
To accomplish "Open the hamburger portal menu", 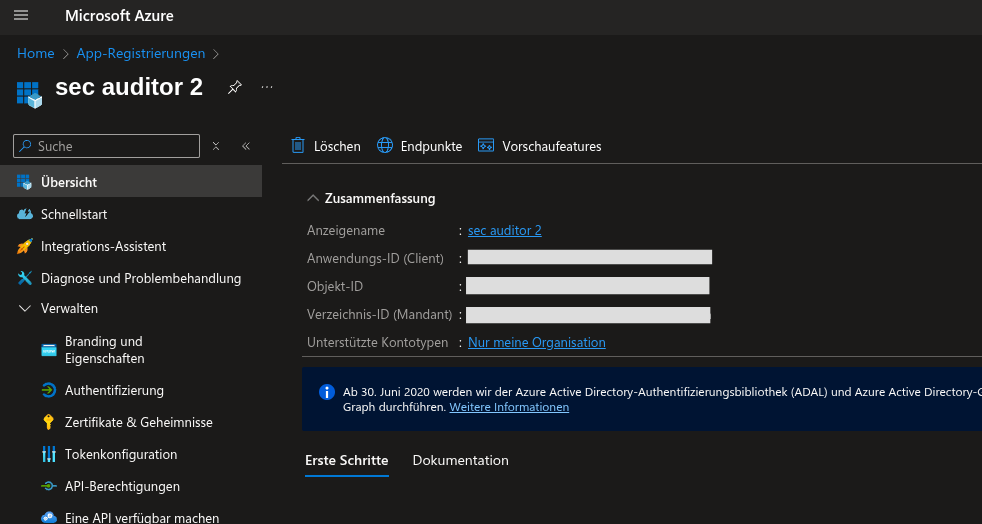I will pos(21,16).
